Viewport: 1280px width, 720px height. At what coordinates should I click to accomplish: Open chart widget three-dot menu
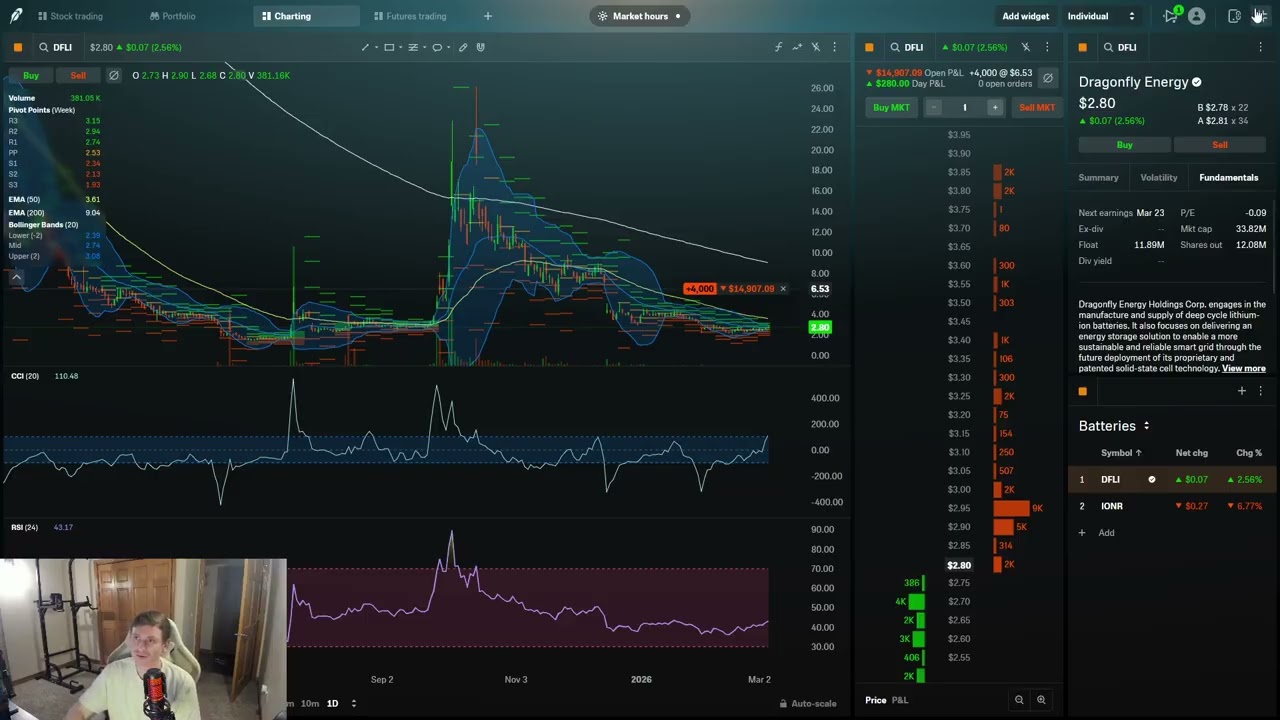click(x=835, y=47)
